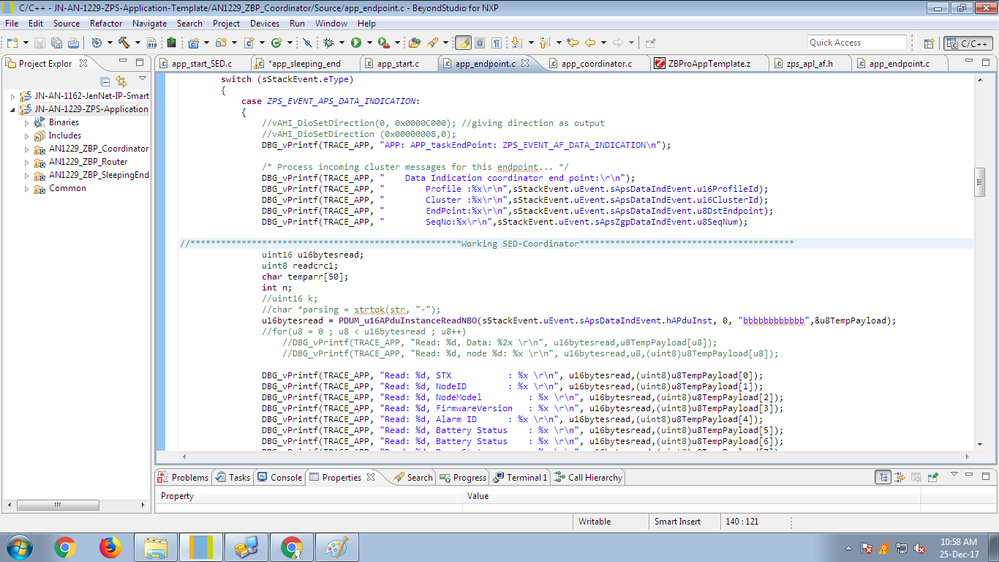The image size is (999, 562).
Task: Open Project Explorer view menu triangle
Action: [143, 79]
